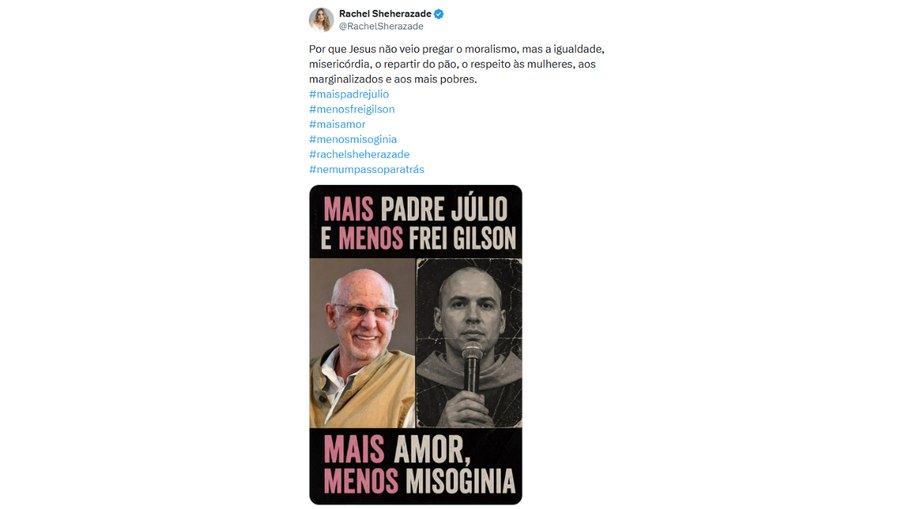Image resolution: width=906 pixels, height=509 pixels.
Task: Follow the #maisamor hashtag link
Action: pyautogui.click(x=337, y=124)
